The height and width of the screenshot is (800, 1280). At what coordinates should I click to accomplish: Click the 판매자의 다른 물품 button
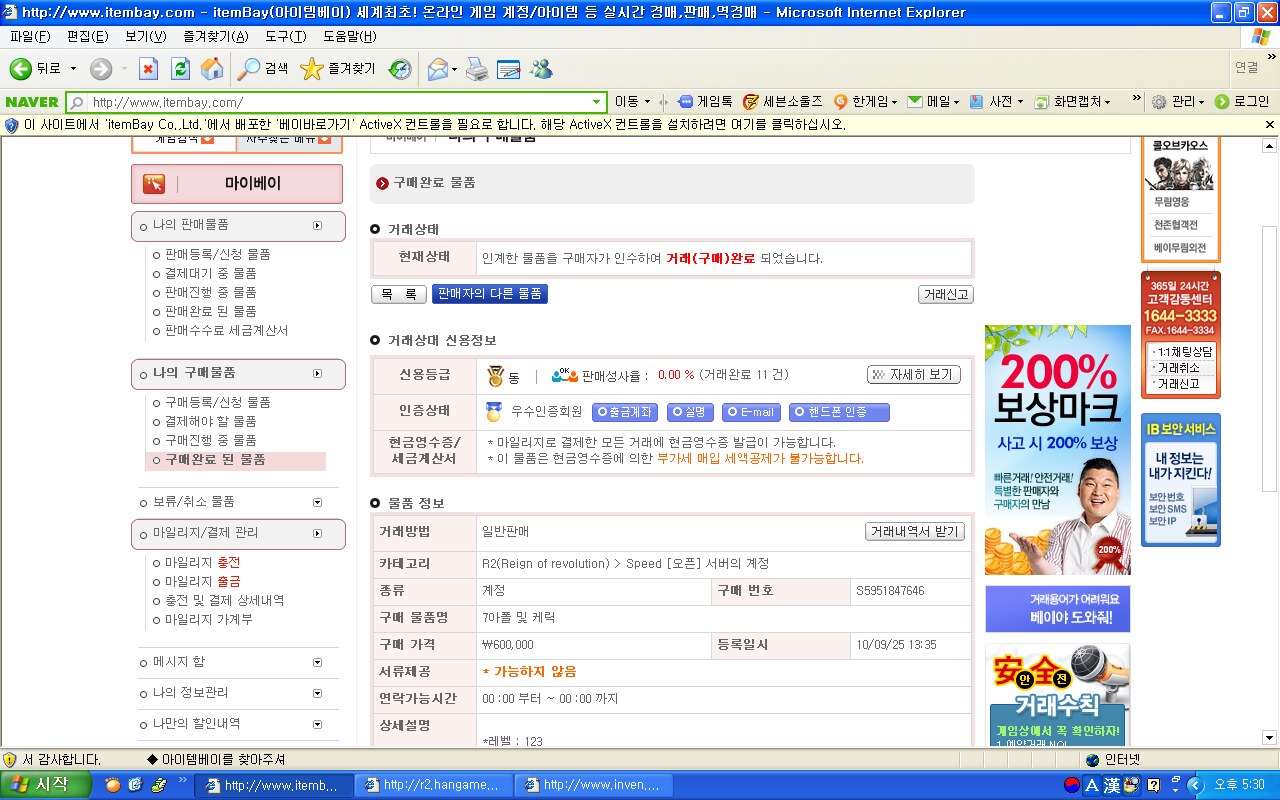[490, 294]
